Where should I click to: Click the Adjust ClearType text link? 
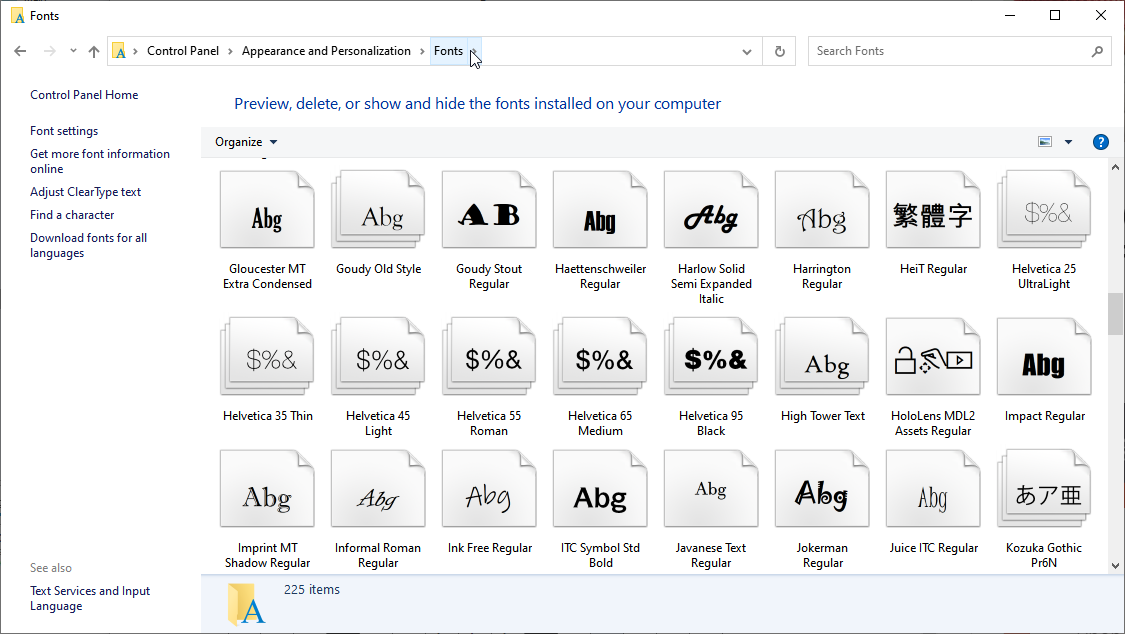point(86,192)
